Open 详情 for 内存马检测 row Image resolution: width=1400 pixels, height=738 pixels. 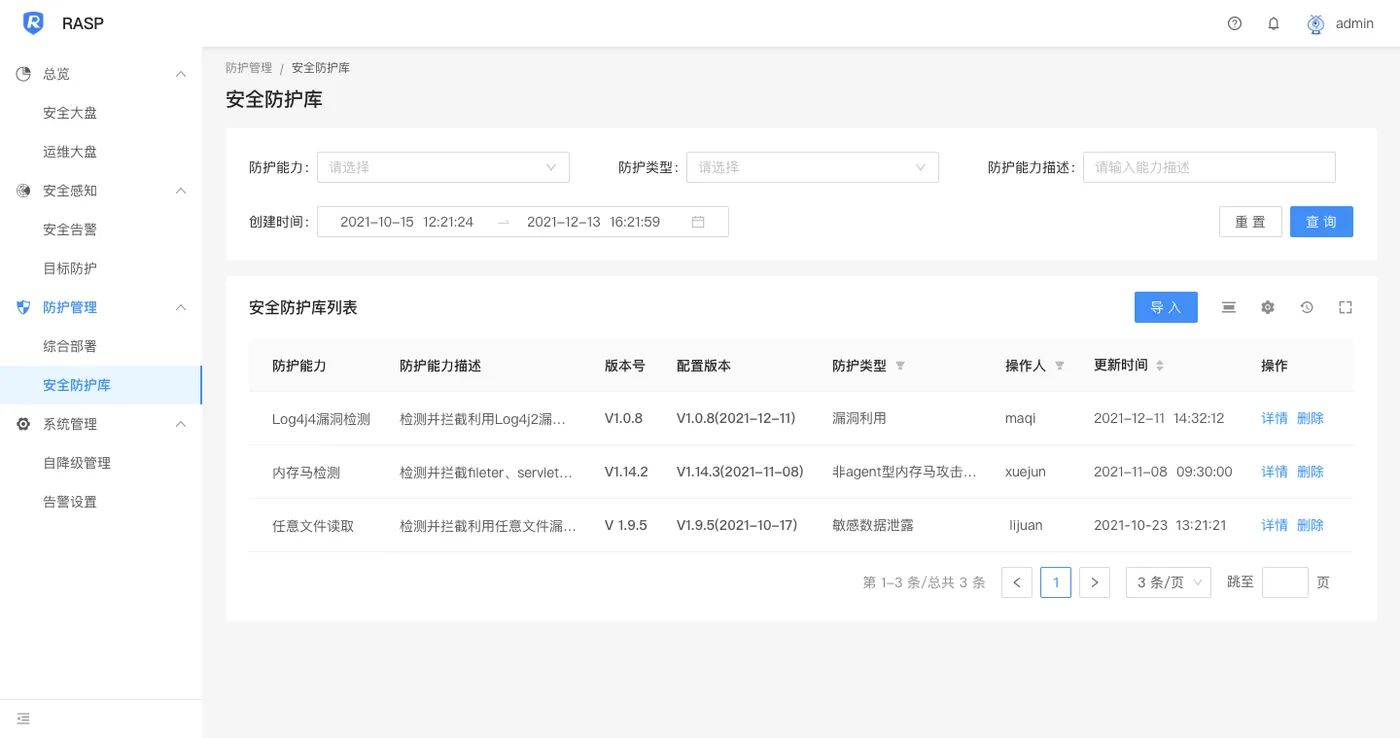(1274, 471)
